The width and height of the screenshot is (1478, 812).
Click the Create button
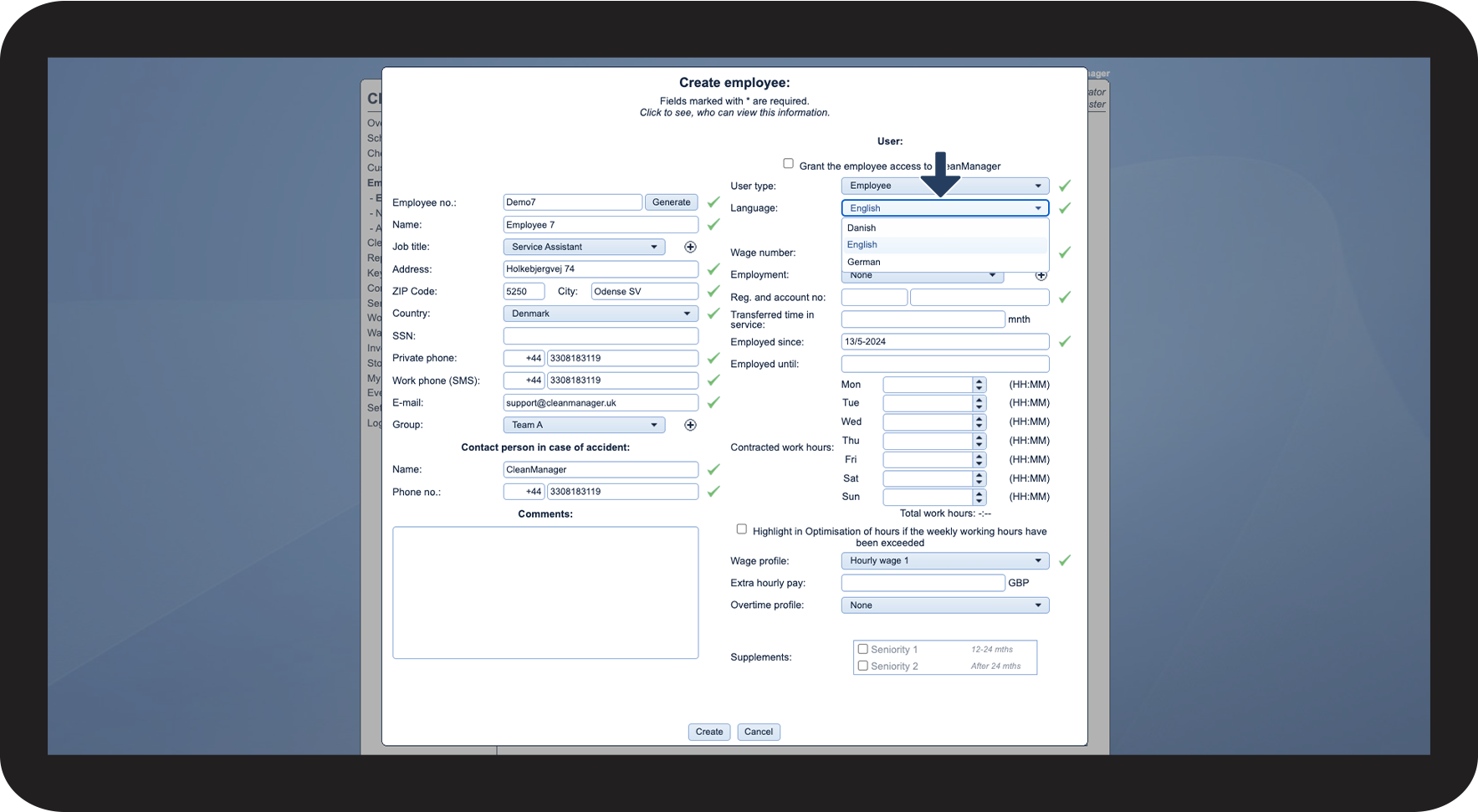[x=709, y=732]
